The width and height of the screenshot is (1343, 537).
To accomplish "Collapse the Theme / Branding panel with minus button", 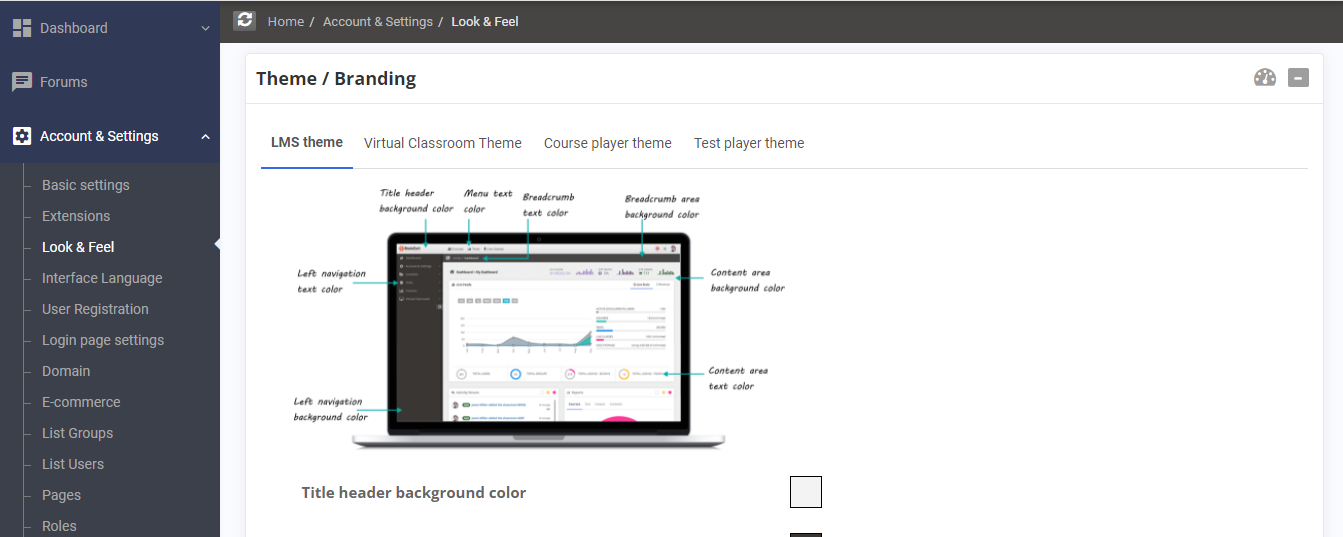I will [1298, 78].
